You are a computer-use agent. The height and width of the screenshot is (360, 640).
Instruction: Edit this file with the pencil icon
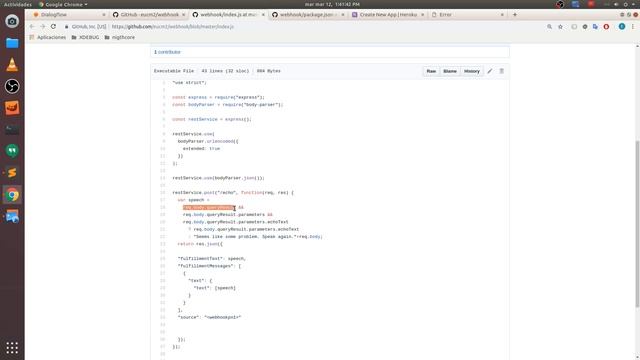[x=490, y=71]
